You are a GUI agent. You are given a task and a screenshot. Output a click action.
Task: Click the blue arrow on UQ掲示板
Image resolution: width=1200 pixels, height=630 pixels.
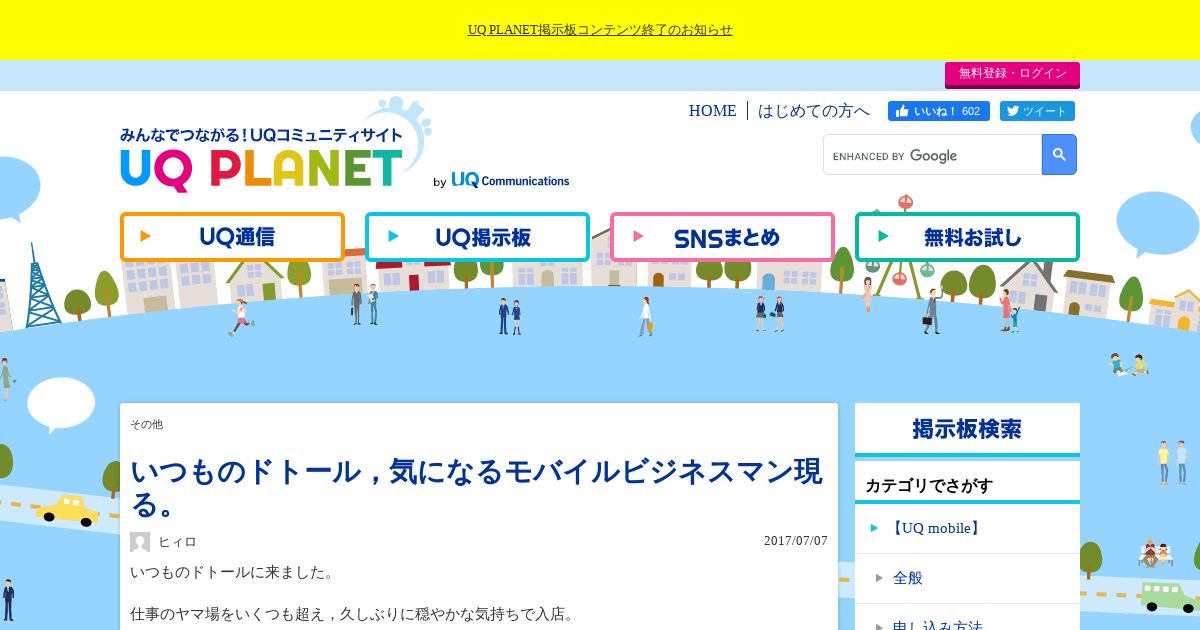pos(394,237)
